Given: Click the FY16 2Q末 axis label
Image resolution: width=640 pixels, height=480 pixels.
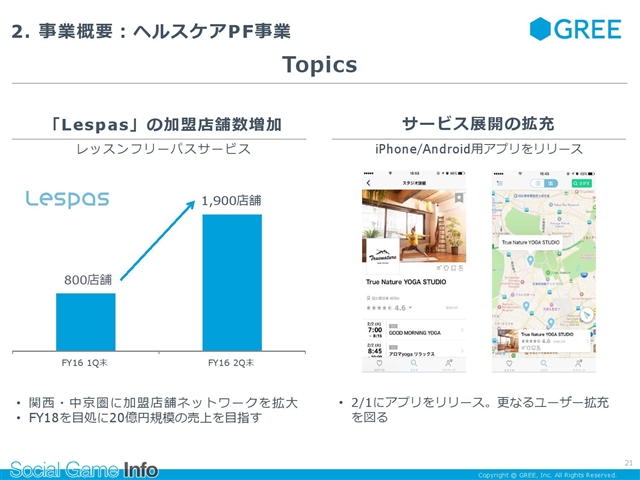Looking at the screenshot, I should (x=231, y=363).
